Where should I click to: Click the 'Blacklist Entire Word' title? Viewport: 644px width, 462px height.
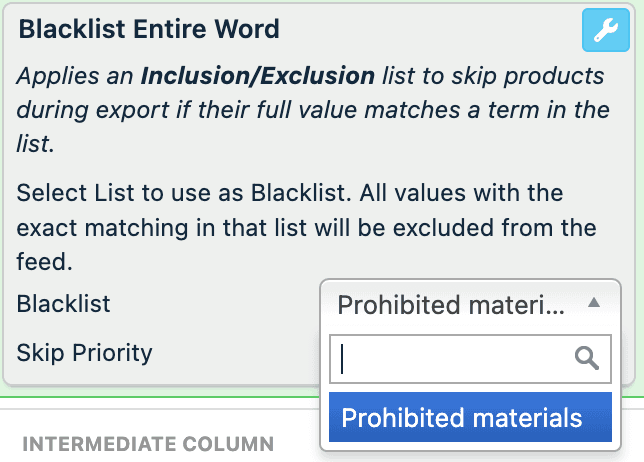tap(149, 29)
